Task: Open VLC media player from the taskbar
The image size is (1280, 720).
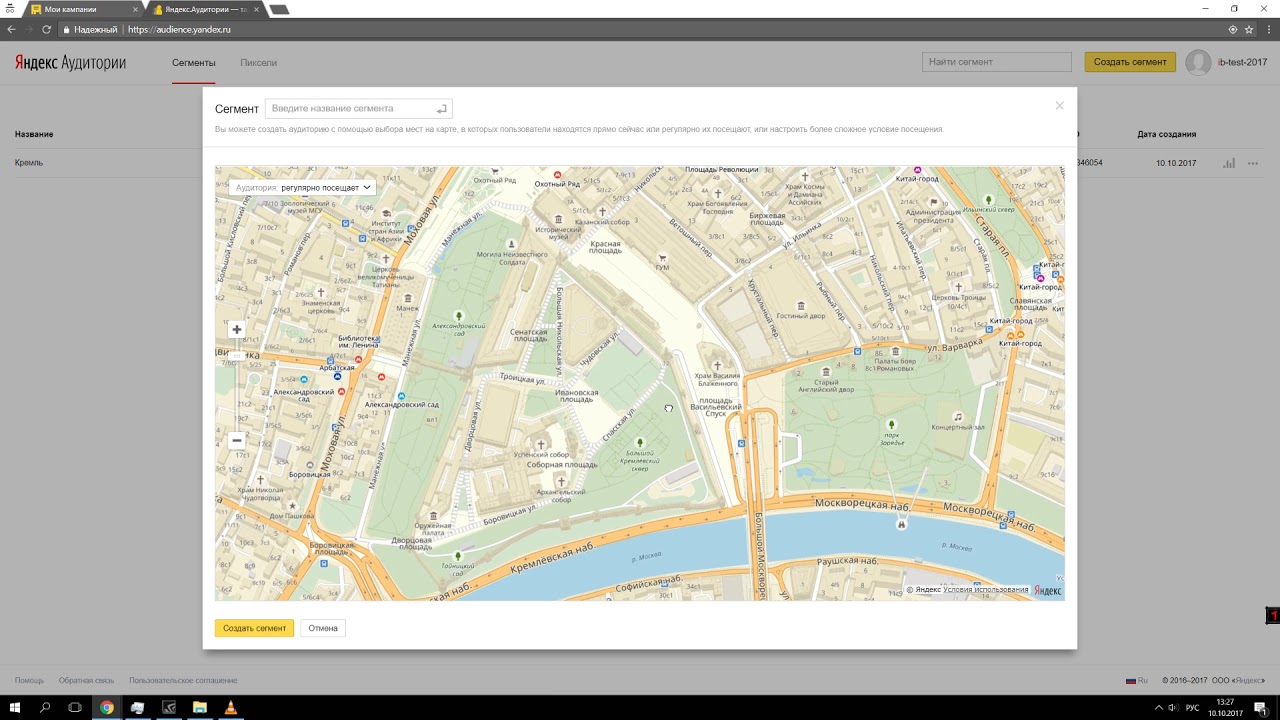Action: point(231,708)
